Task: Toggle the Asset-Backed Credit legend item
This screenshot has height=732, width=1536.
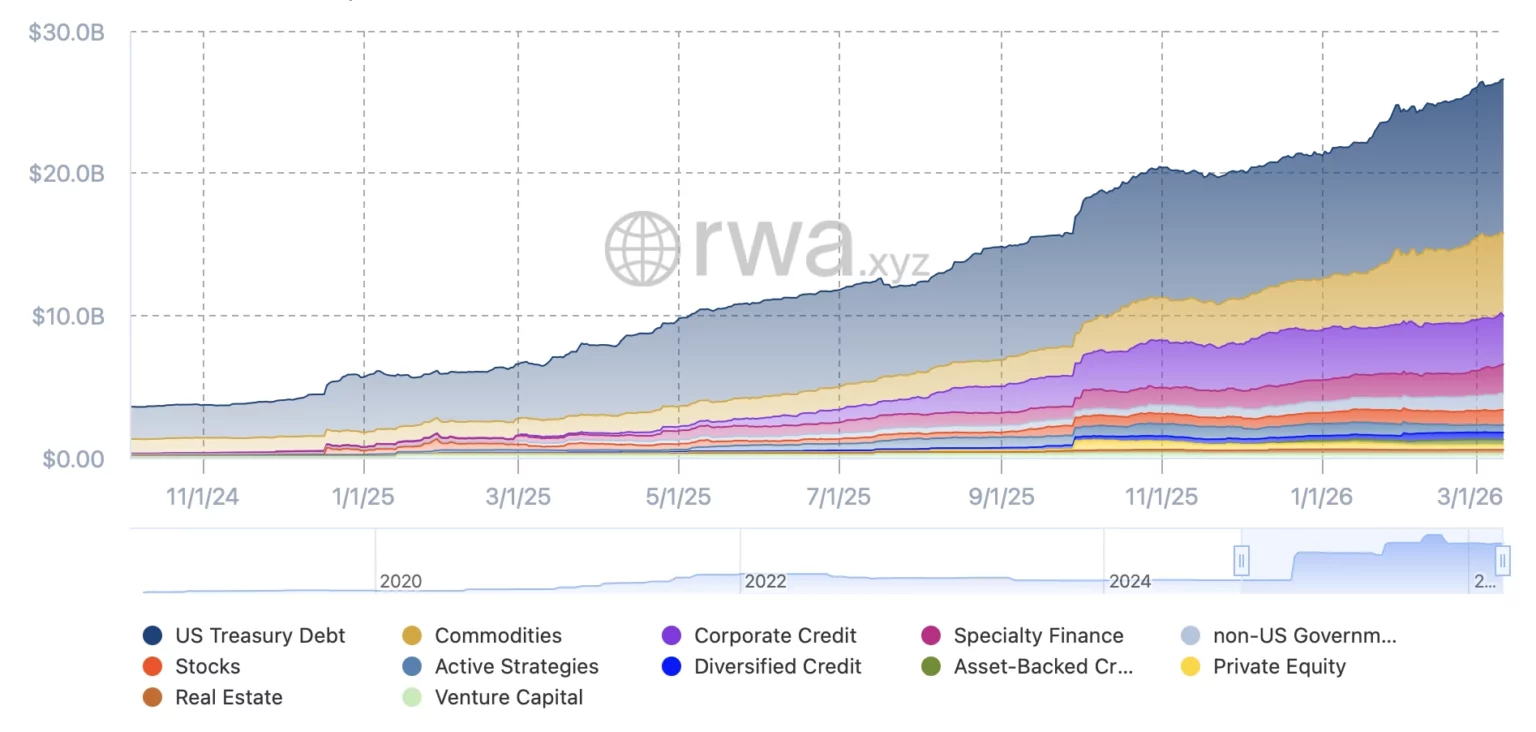Action: coord(1027,667)
